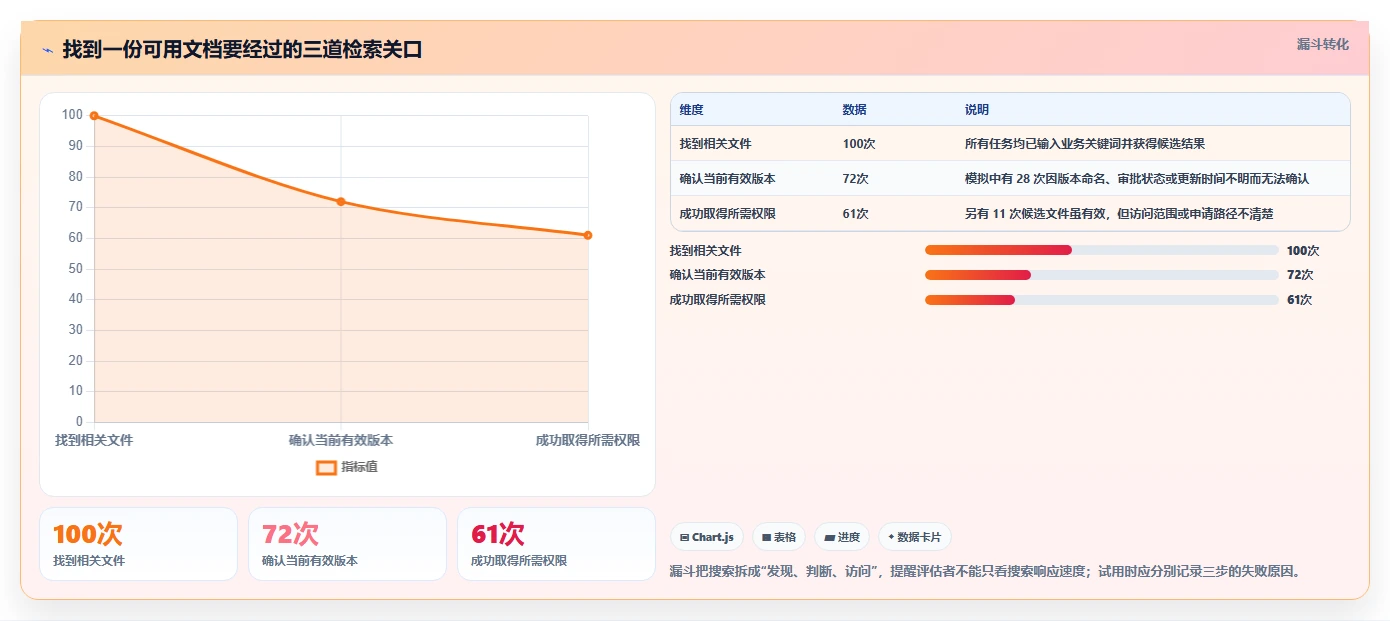This screenshot has width=1390, height=621.
Task: Click table cell 成功取得所需权限
Action: [x=728, y=214]
